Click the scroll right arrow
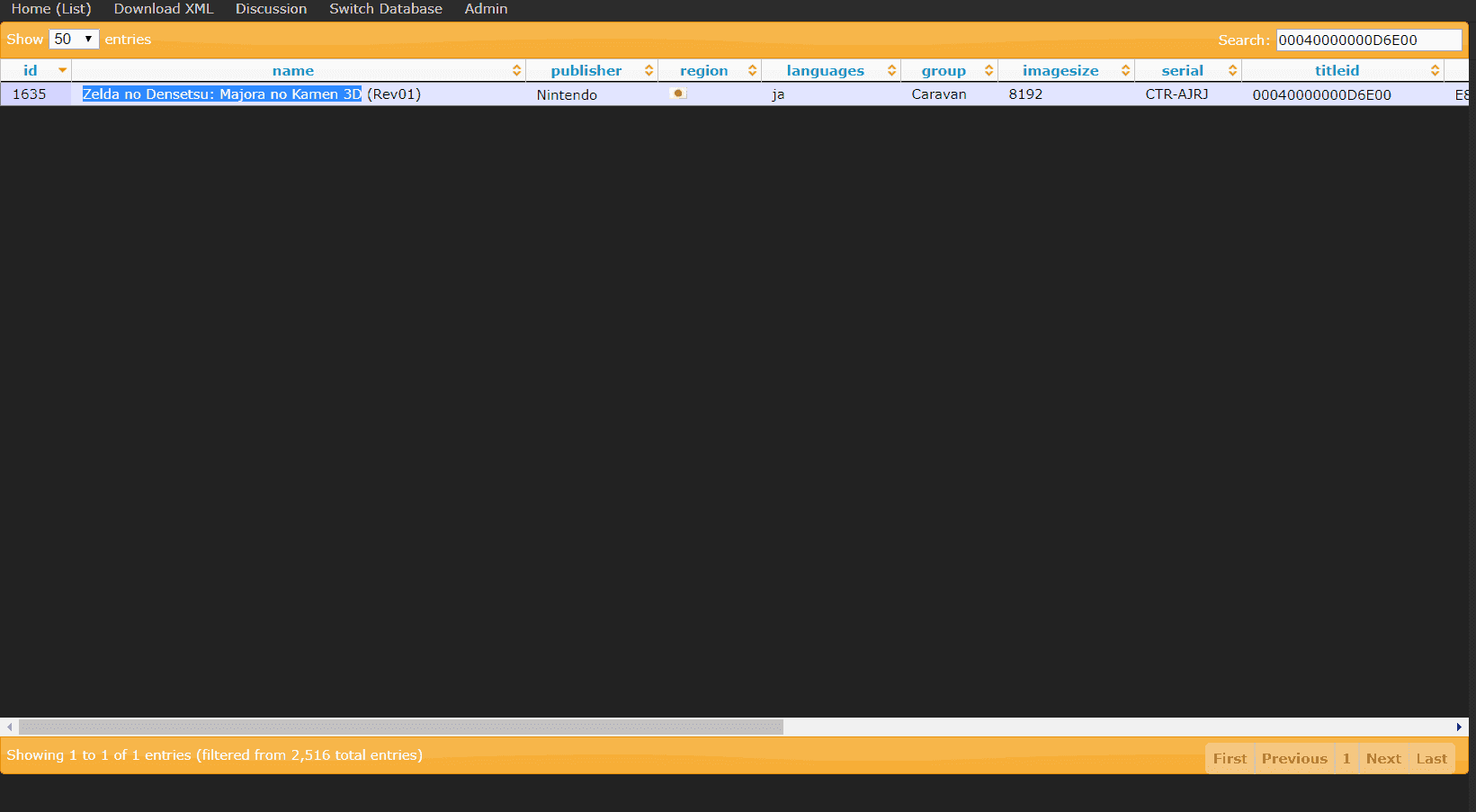Viewport: 1476px width, 812px height. coord(1459,727)
